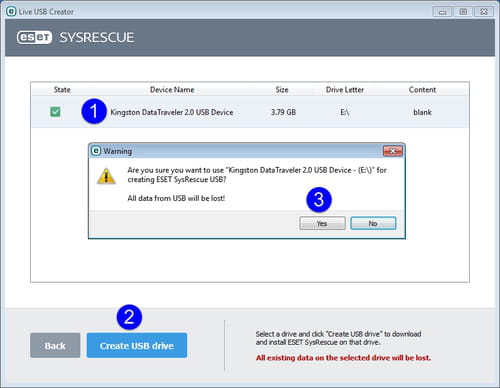Click the Size column header
This screenshot has width=500, height=388.
point(282,90)
